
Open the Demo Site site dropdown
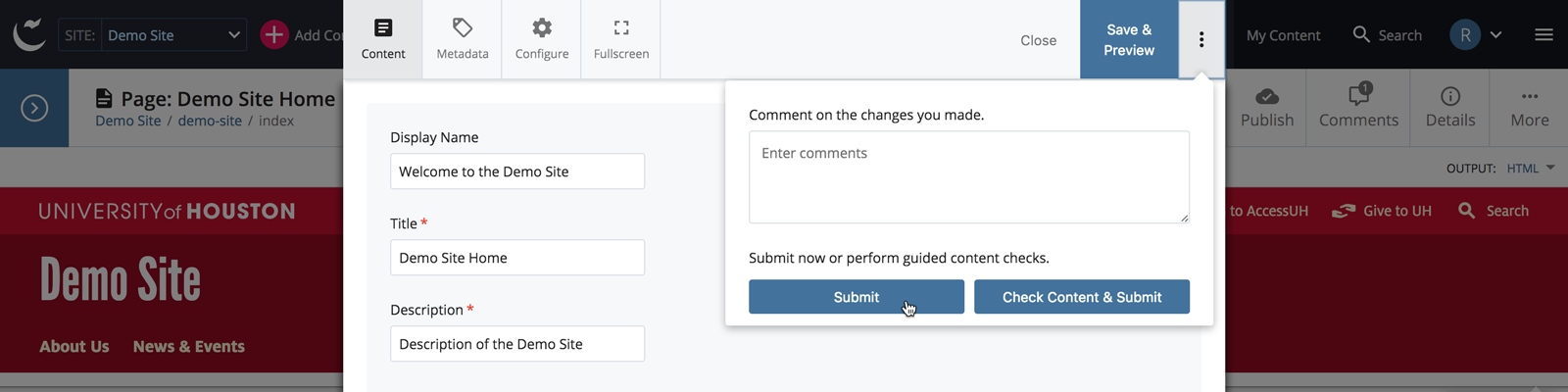click(x=173, y=35)
